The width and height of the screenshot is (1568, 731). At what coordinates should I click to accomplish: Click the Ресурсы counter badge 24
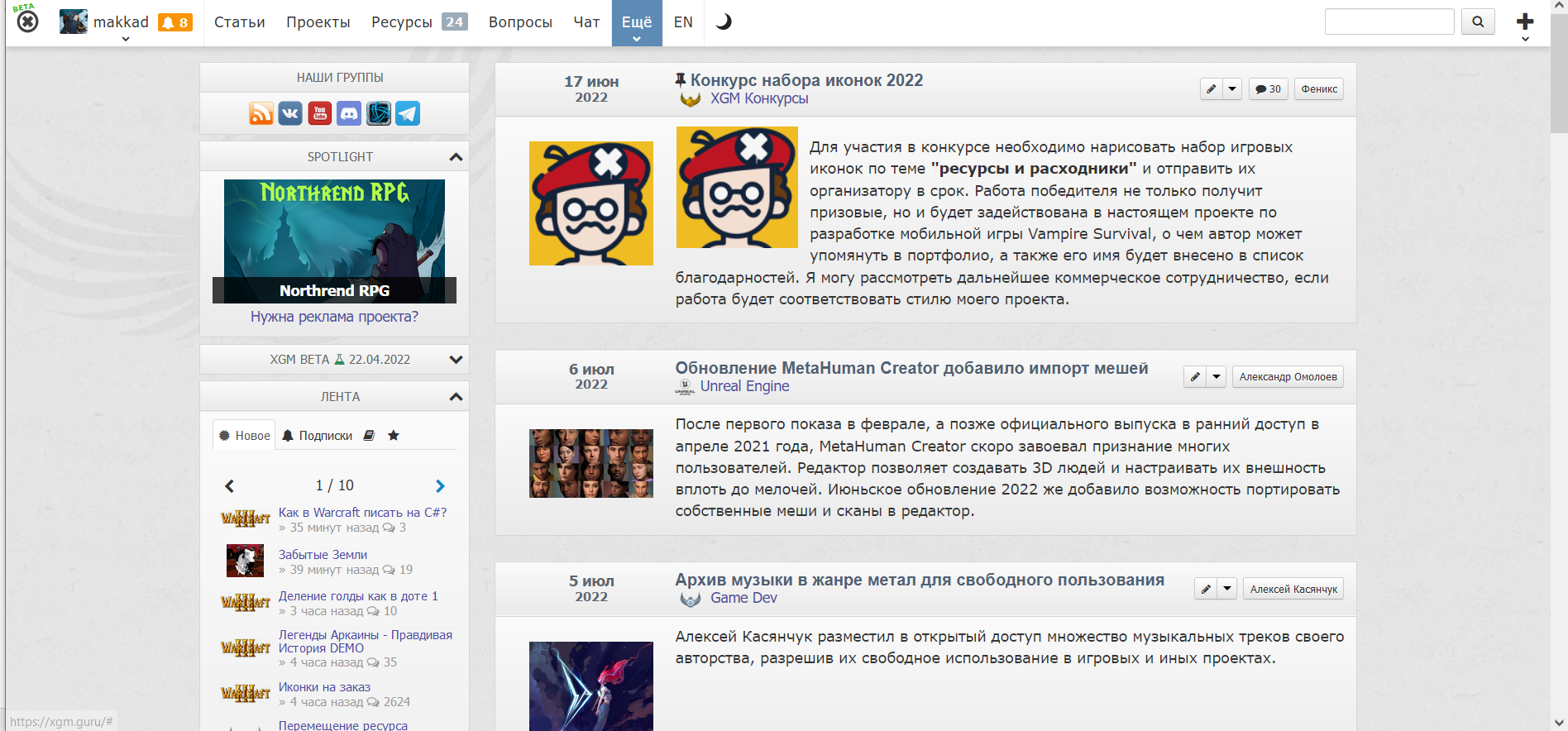[455, 22]
